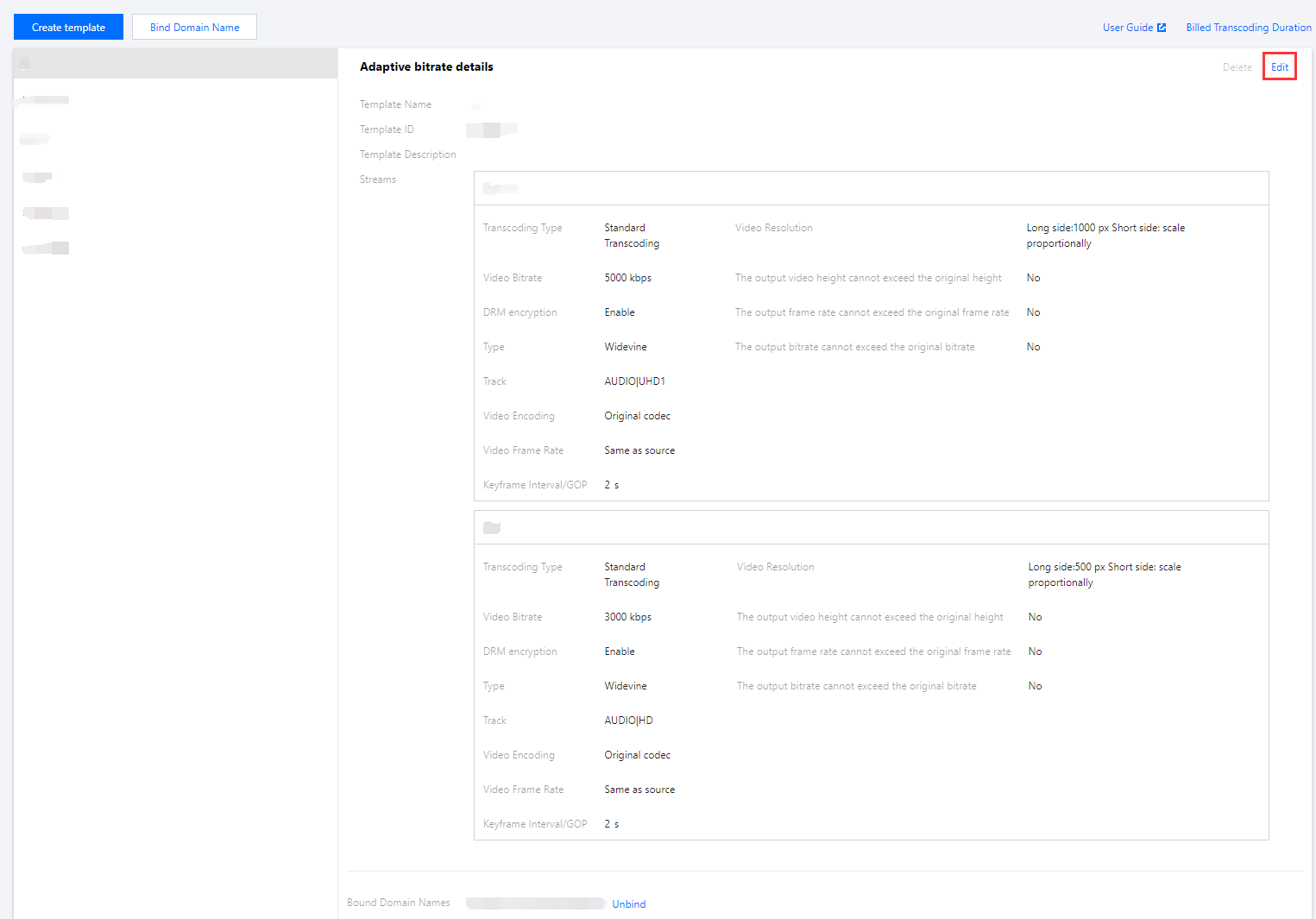The image size is (1316, 919).
Task: View Billed Transcoding Duration
Action: (1249, 28)
